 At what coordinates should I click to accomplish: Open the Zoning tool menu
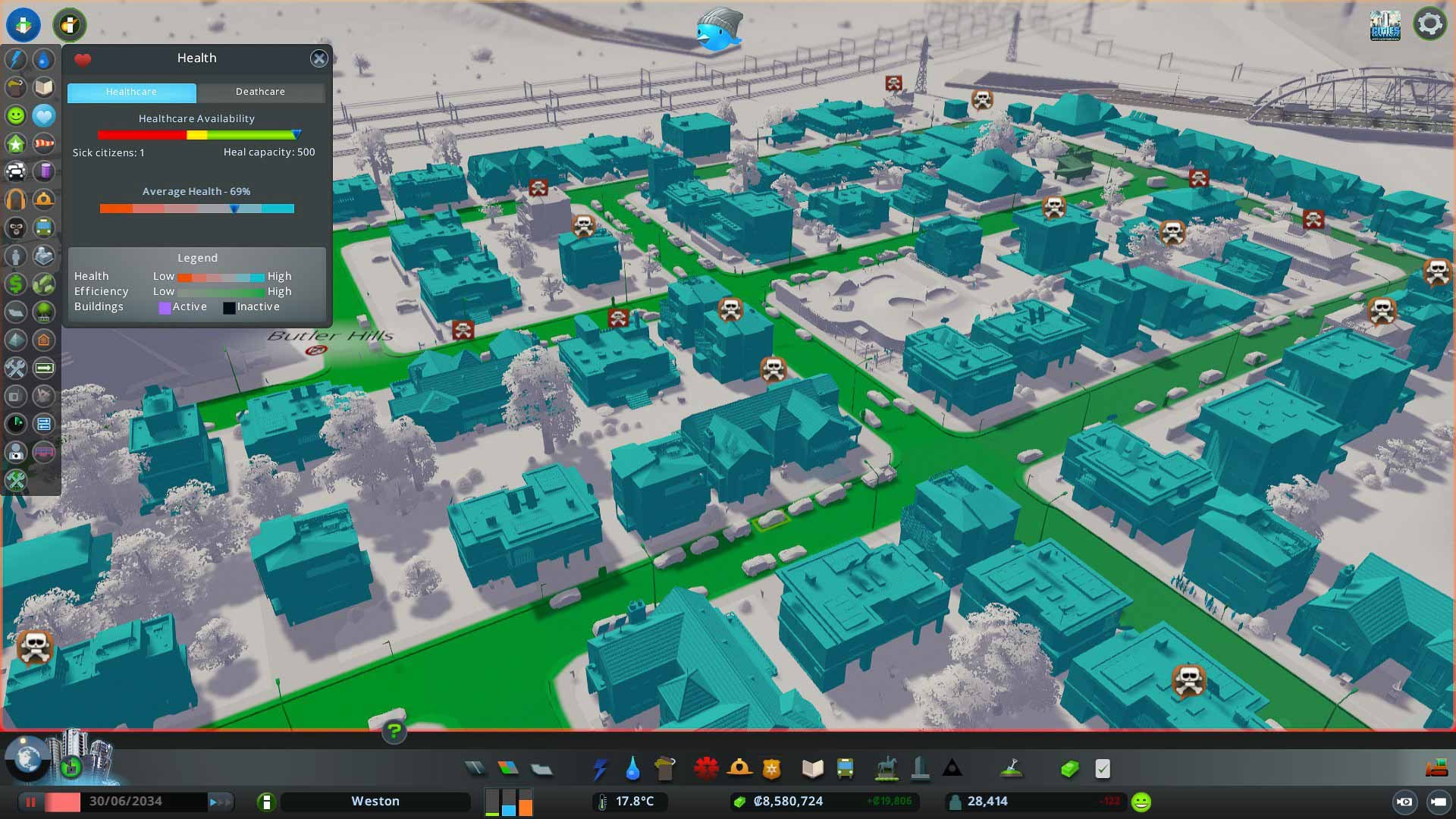click(508, 769)
